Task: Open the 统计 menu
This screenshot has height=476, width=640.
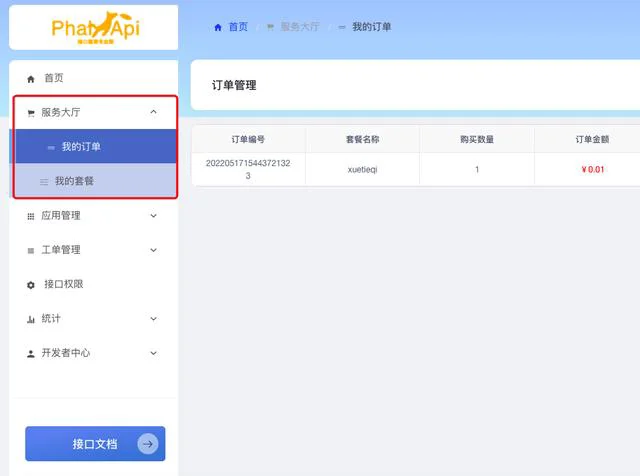Action: click(x=93, y=318)
